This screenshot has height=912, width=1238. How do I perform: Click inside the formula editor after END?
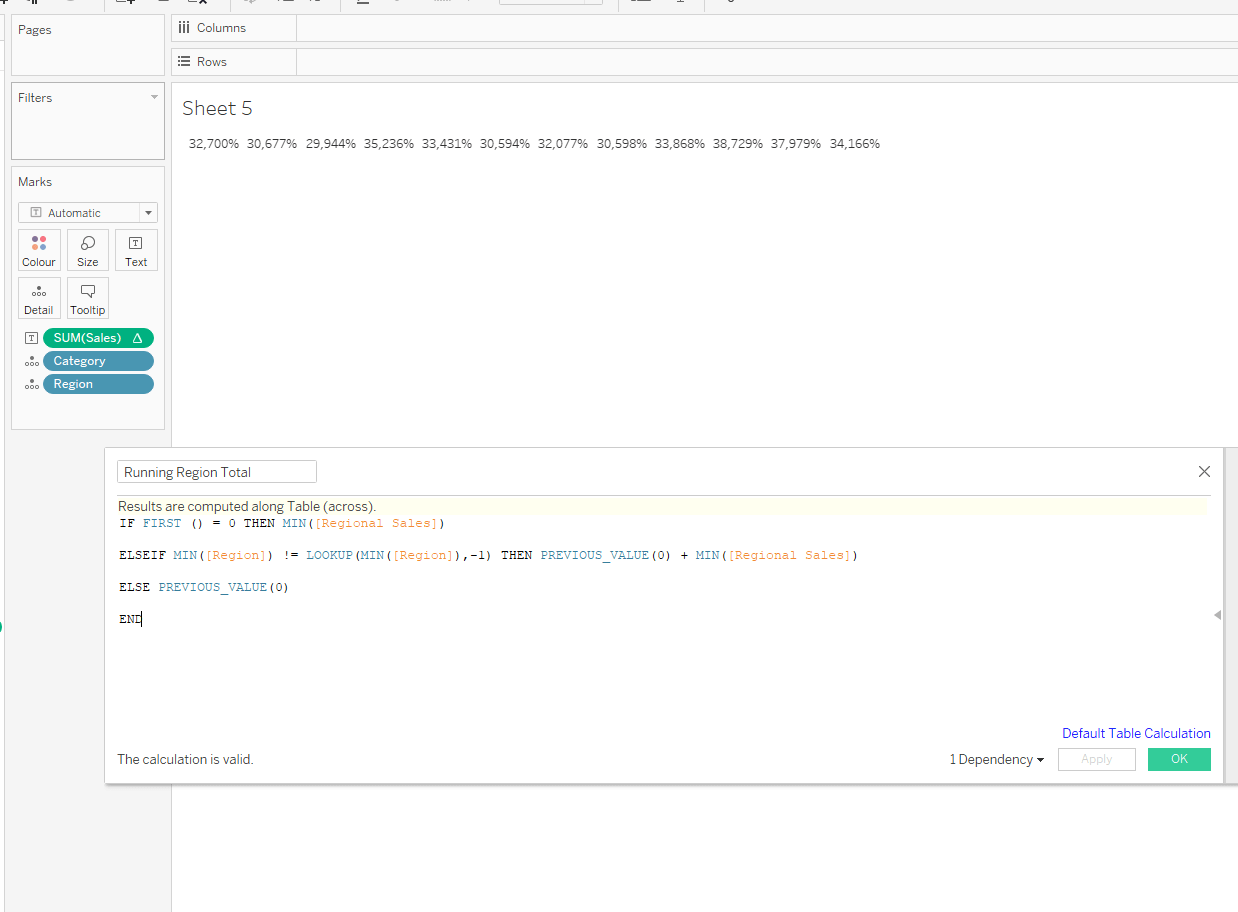144,619
